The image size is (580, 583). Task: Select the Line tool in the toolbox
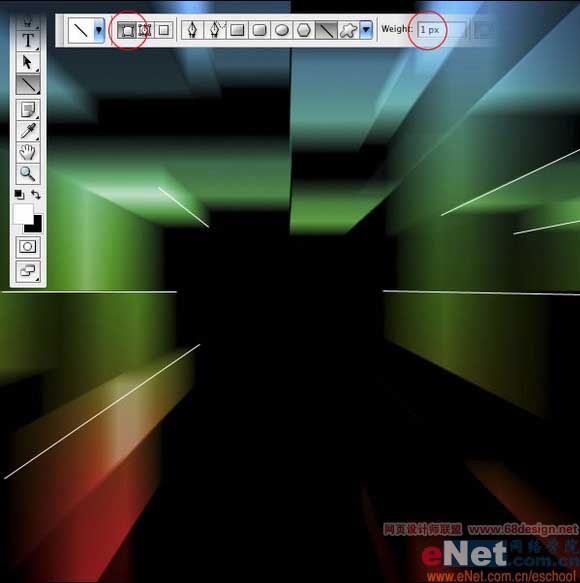(28, 85)
